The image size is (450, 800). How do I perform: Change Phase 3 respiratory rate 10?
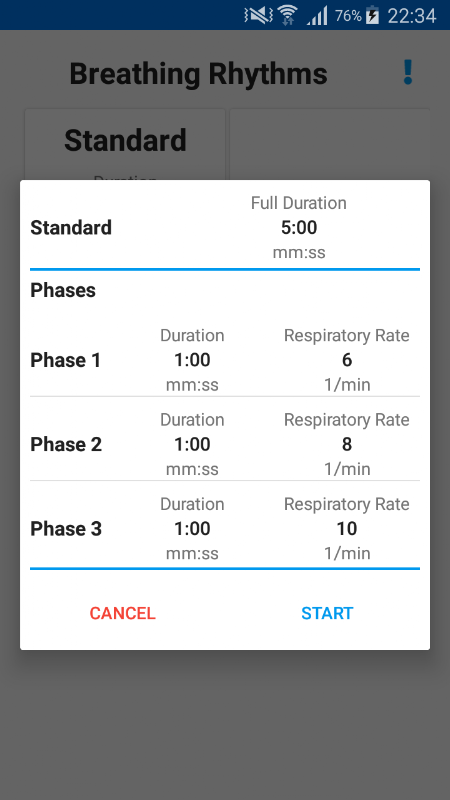point(347,529)
